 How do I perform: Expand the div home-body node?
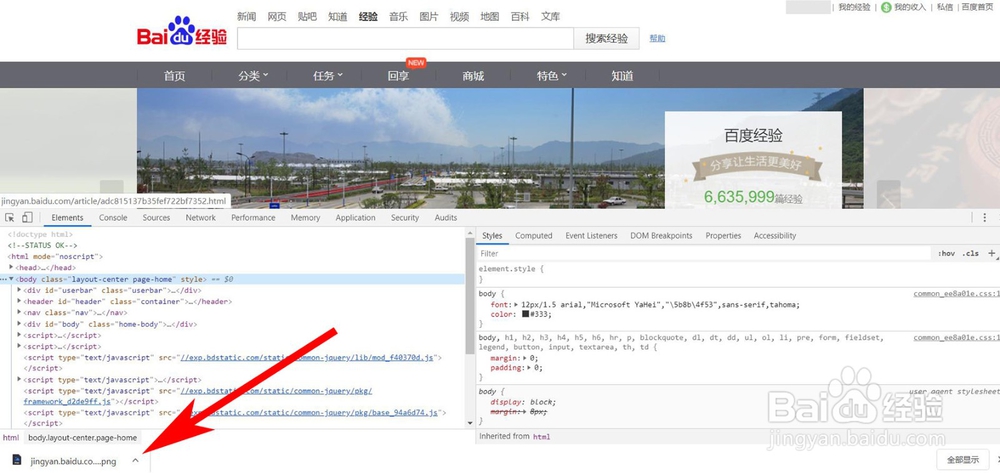[19, 324]
